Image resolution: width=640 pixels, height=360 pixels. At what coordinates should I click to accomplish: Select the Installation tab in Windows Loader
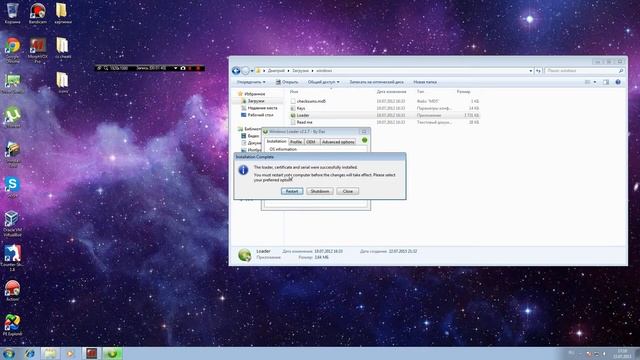276,141
